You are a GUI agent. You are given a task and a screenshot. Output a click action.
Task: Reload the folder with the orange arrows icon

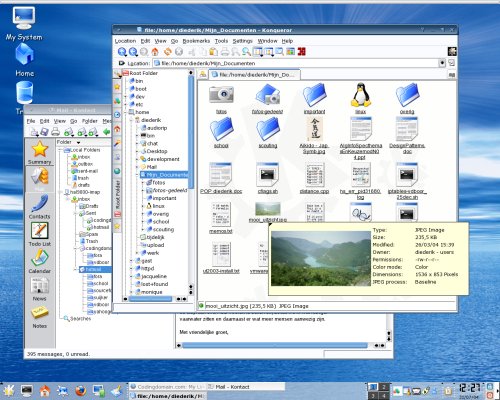(168, 52)
